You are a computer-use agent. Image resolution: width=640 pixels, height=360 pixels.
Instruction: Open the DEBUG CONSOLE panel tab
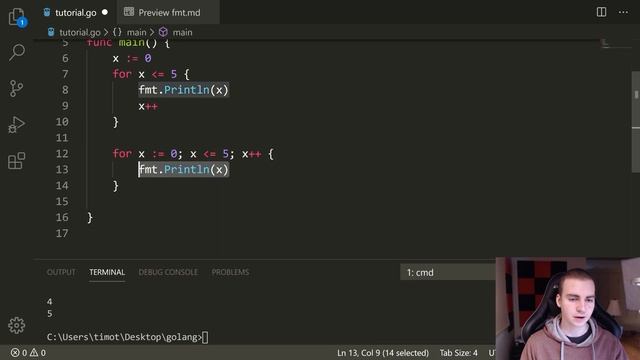pos(168,272)
